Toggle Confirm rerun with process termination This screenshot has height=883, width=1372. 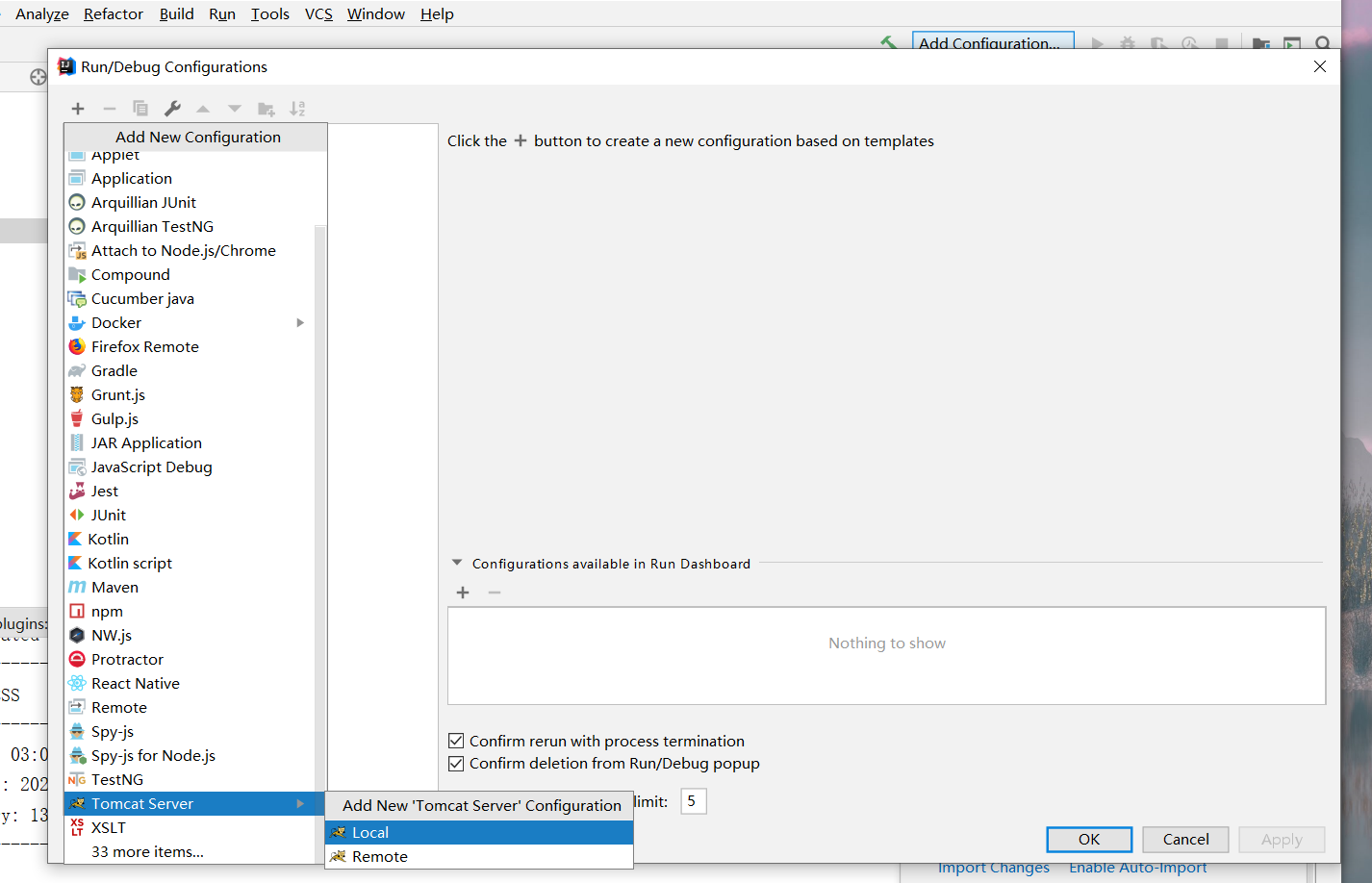(456, 741)
